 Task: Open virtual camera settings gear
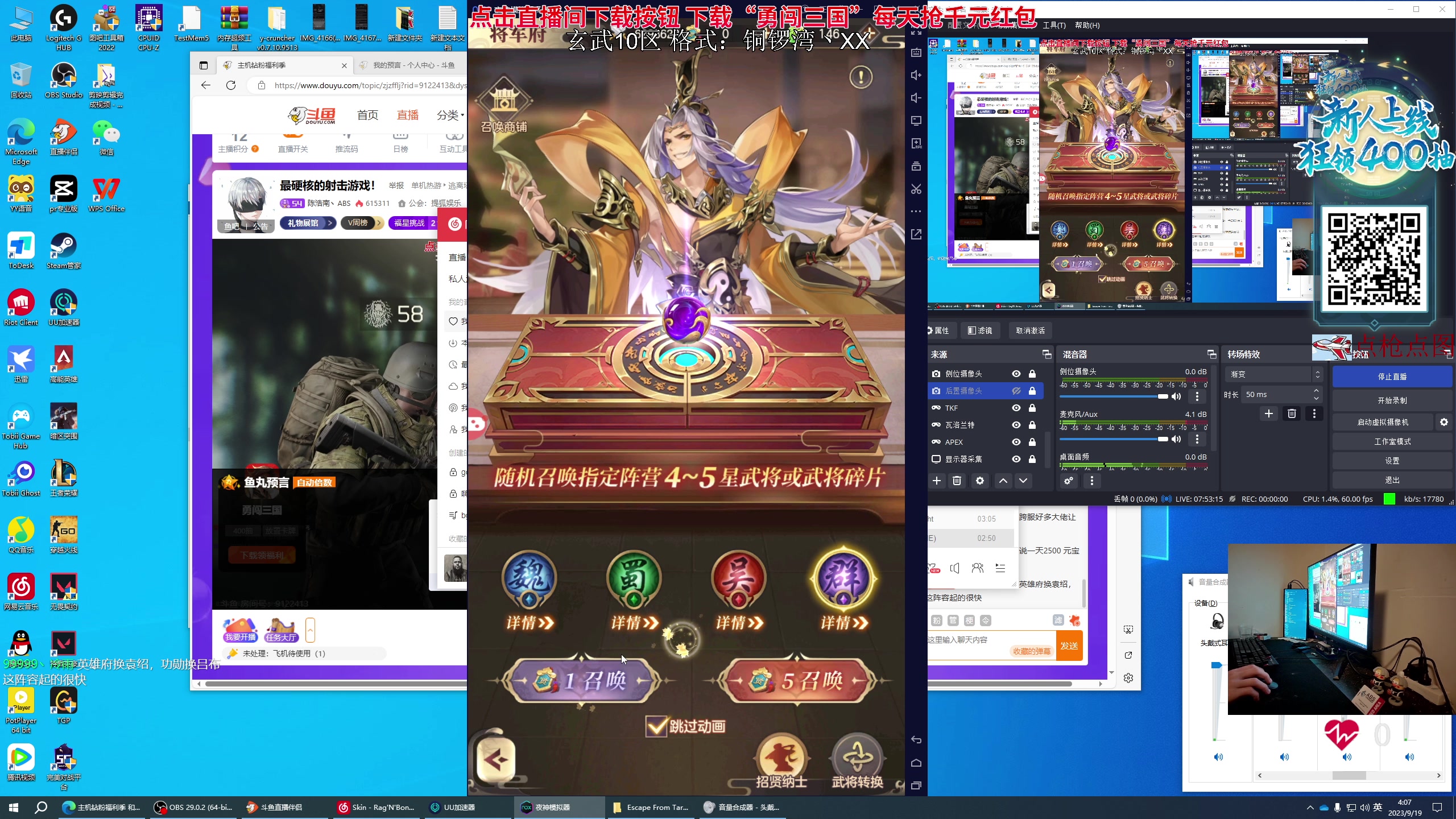coord(1444,422)
